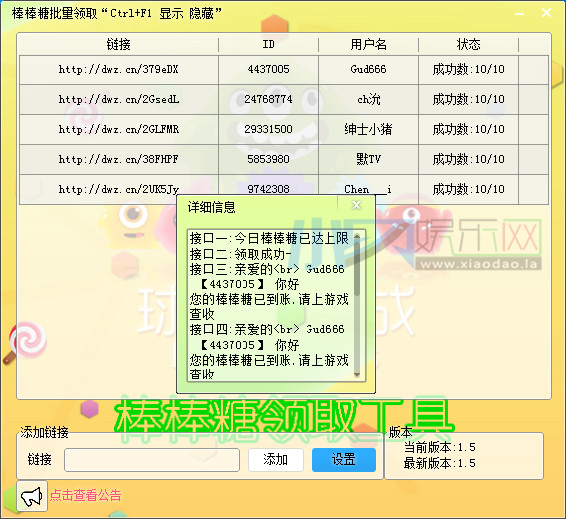Viewport: 566px width, 519px height.
Task: Click the megaphone announcement icon
Action: pyautogui.click(x=32, y=496)
